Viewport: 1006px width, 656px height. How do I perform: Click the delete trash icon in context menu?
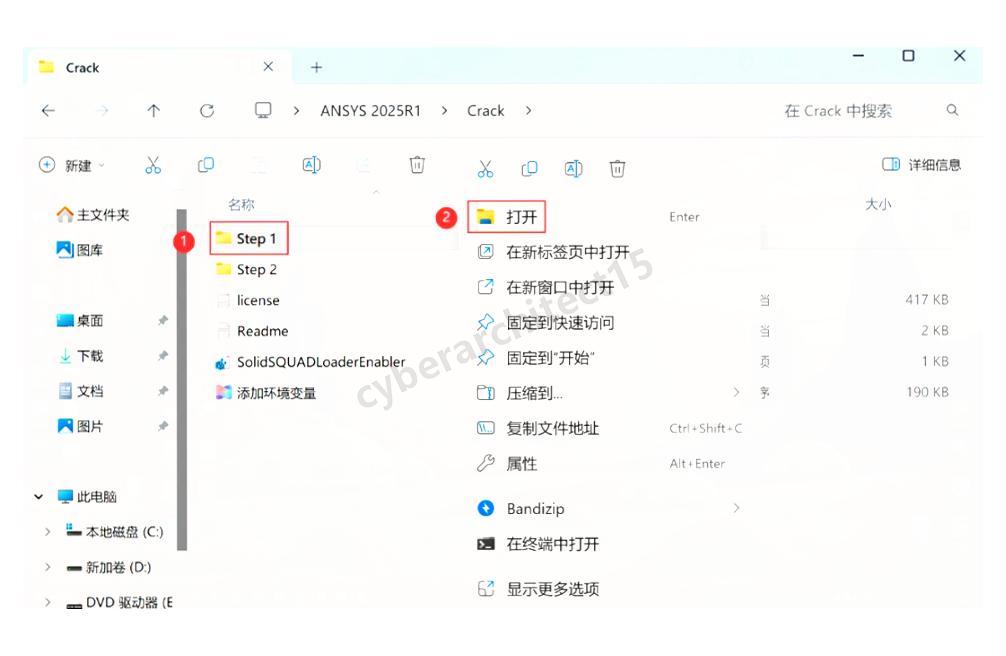pos(618,169)
